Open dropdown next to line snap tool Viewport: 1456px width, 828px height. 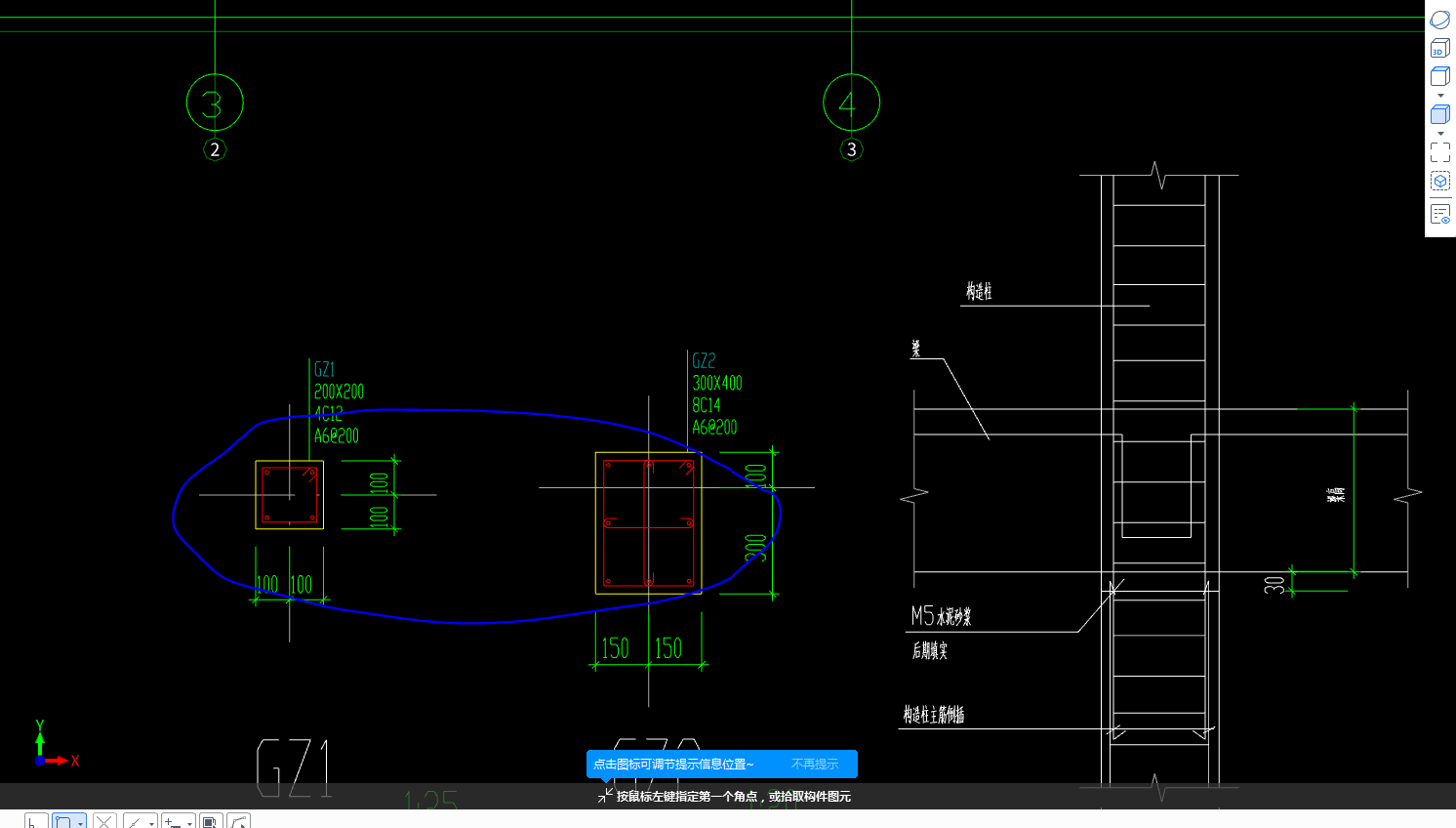click(151, 822)
